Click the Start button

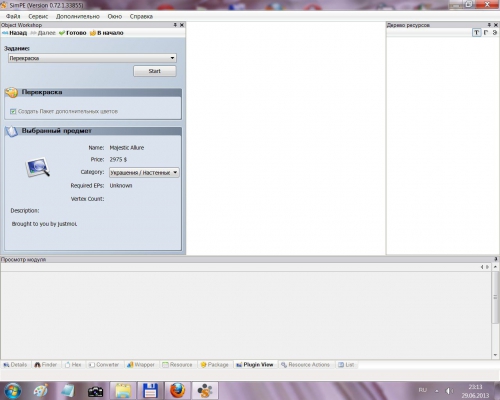tap(155, 71)
